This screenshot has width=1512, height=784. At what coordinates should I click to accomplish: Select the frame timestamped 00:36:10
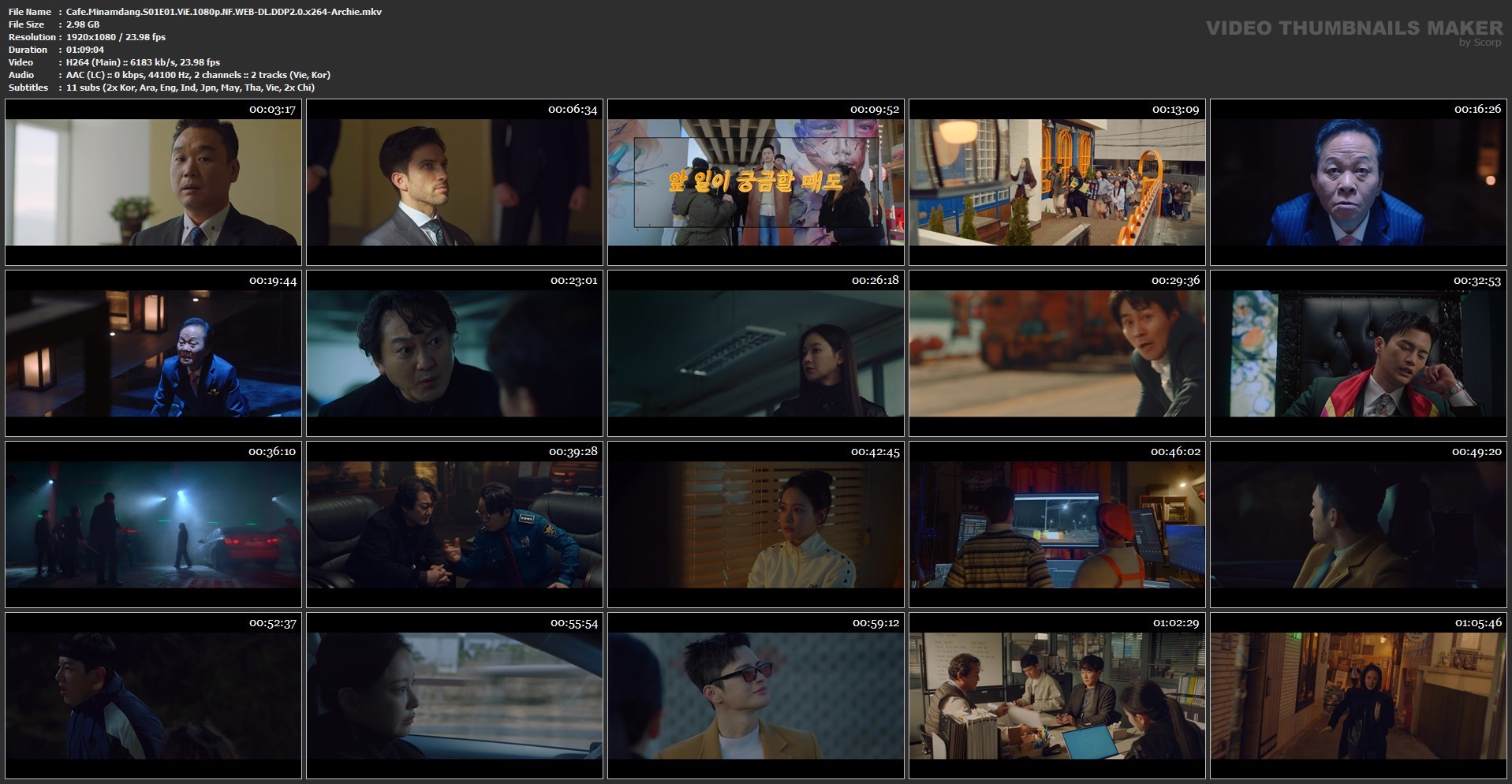coord(153,525)
